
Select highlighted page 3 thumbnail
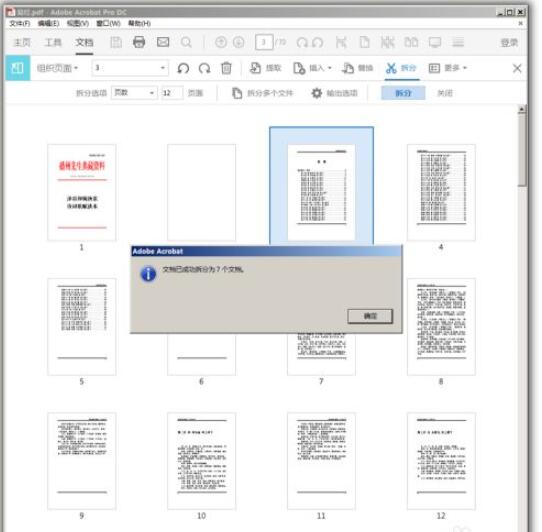(x=321, y=187)
